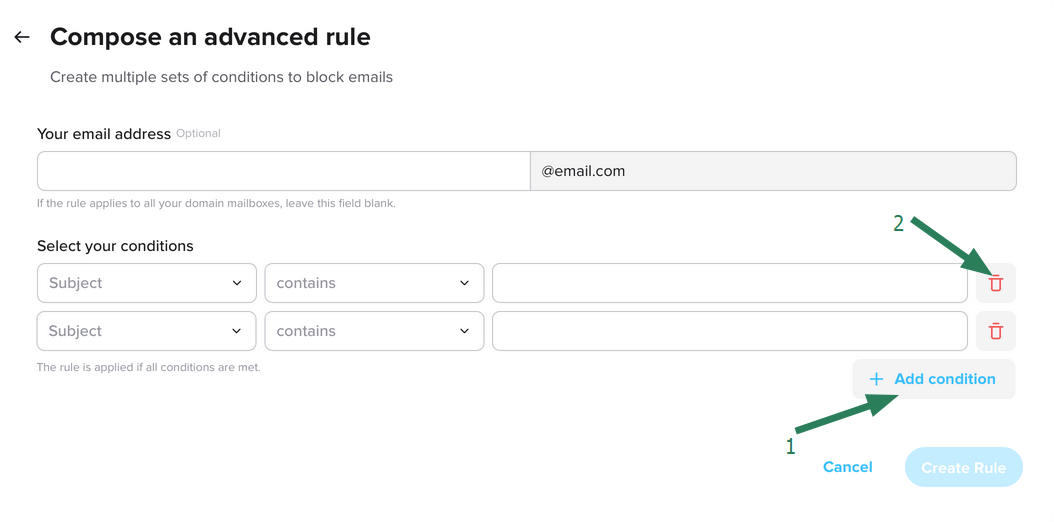Click the second condition's value text box

(x=730, y=331)
